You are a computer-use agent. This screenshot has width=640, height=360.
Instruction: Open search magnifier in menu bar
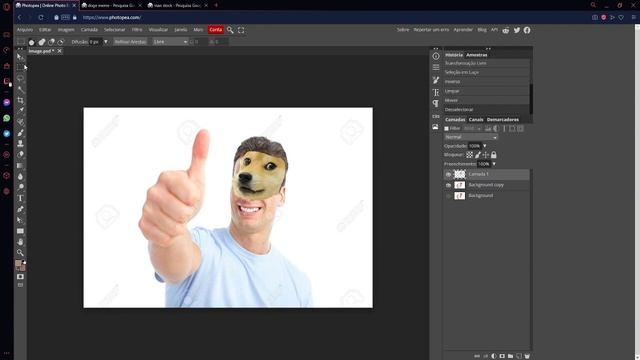click(x=230, y=30)
